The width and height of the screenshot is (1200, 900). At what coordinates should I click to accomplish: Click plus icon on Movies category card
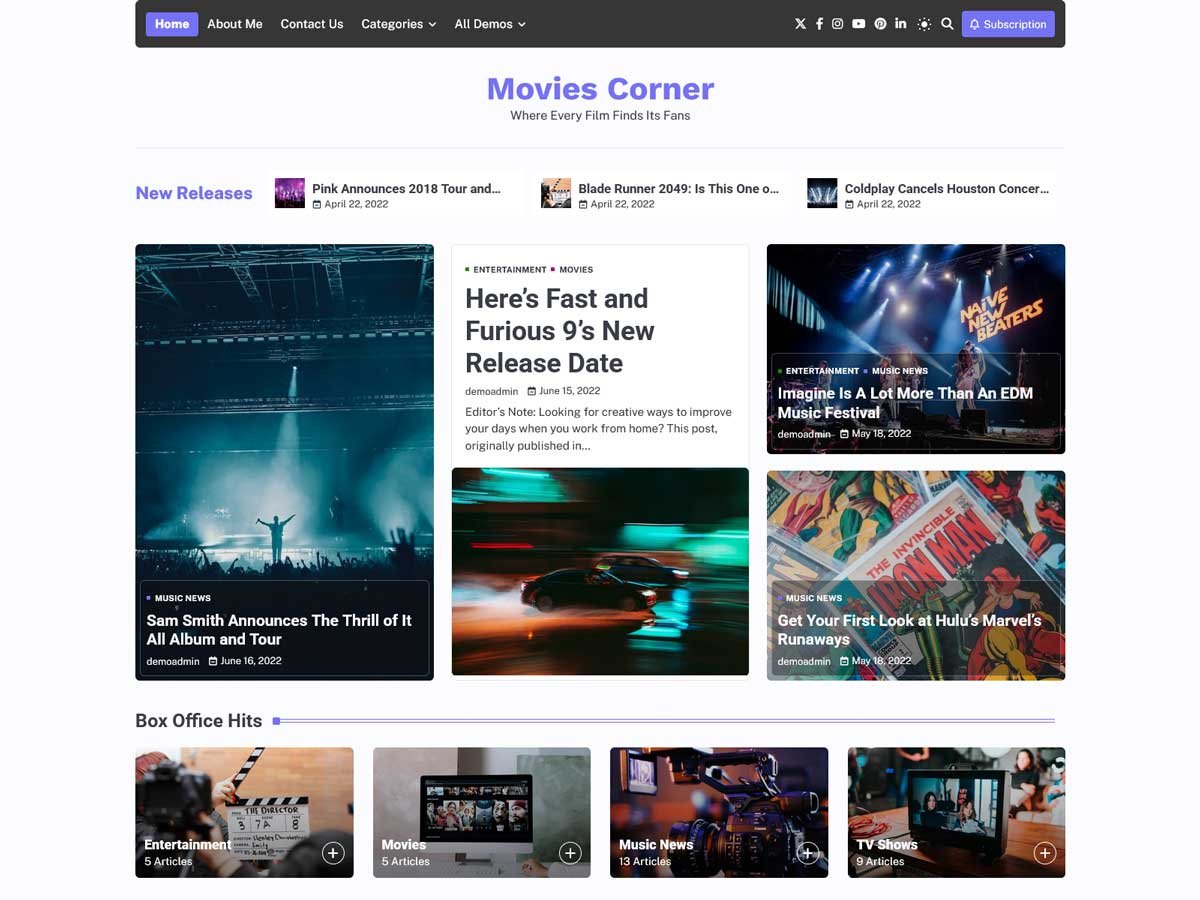[570, 853]
